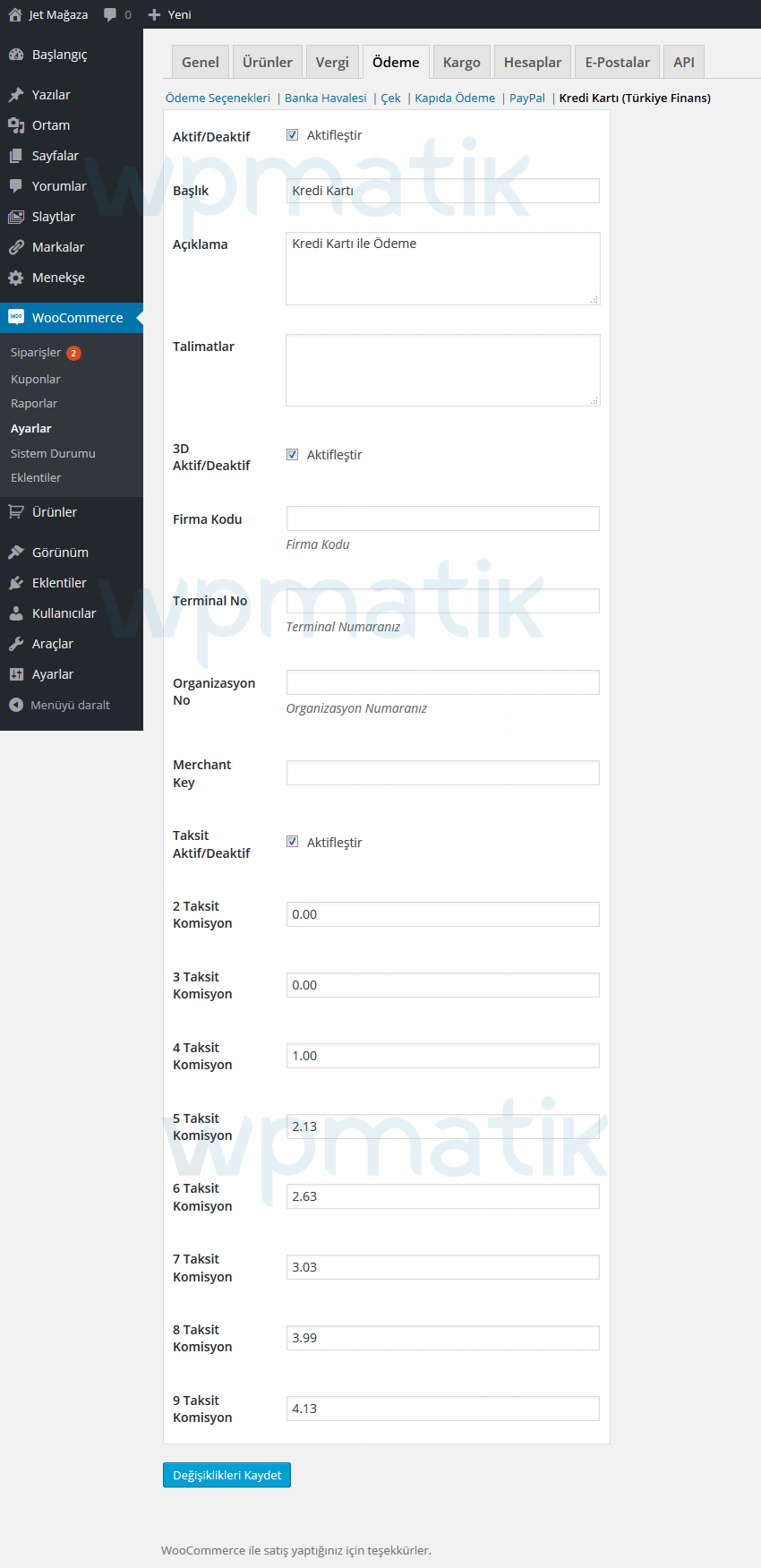
Task: Click the 3 Taksit Komisyon field
Action: 443,985
